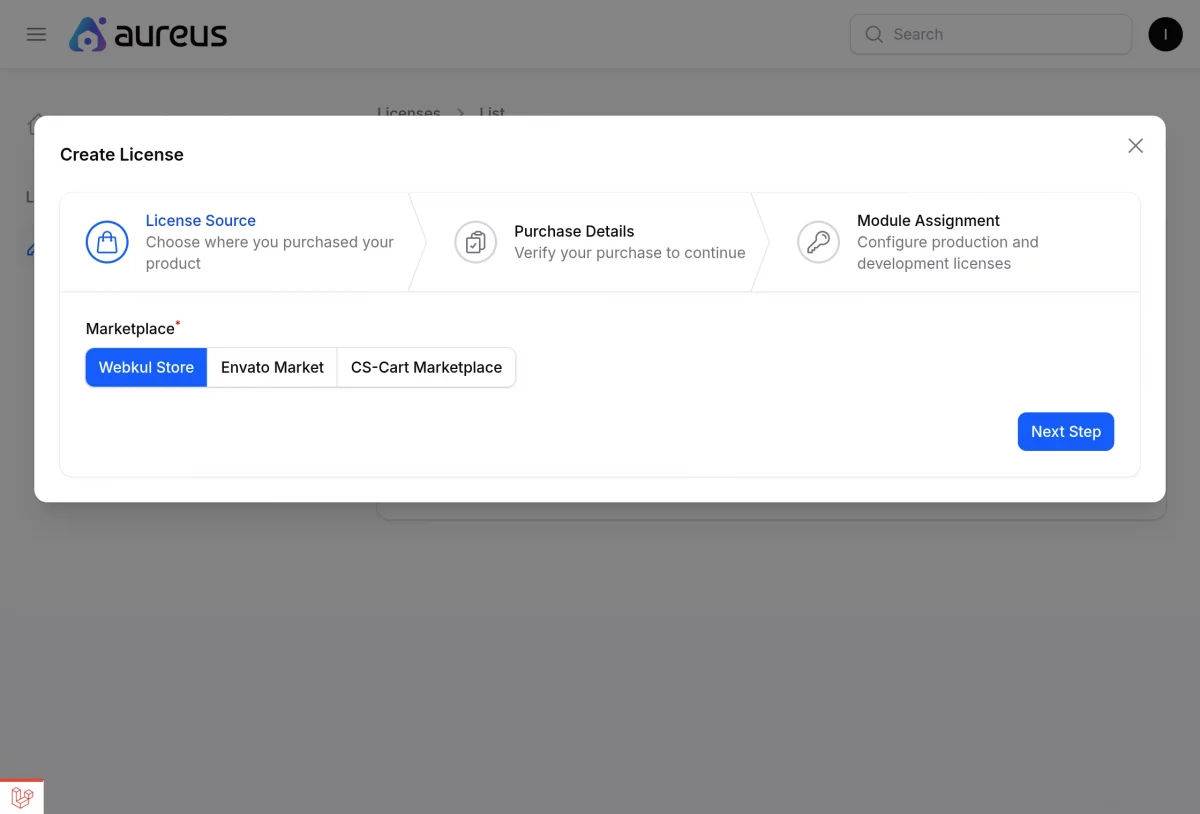
Task: Go to the License Source step
Action: [235, 242]
